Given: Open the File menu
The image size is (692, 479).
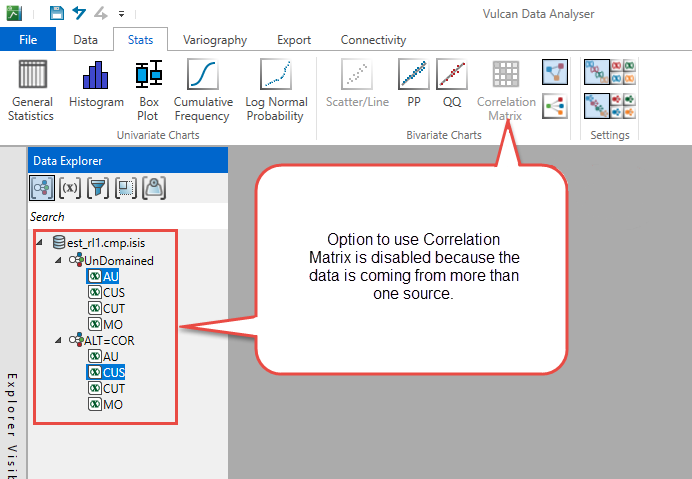Looking at the screenshot, I should [28, 40].
